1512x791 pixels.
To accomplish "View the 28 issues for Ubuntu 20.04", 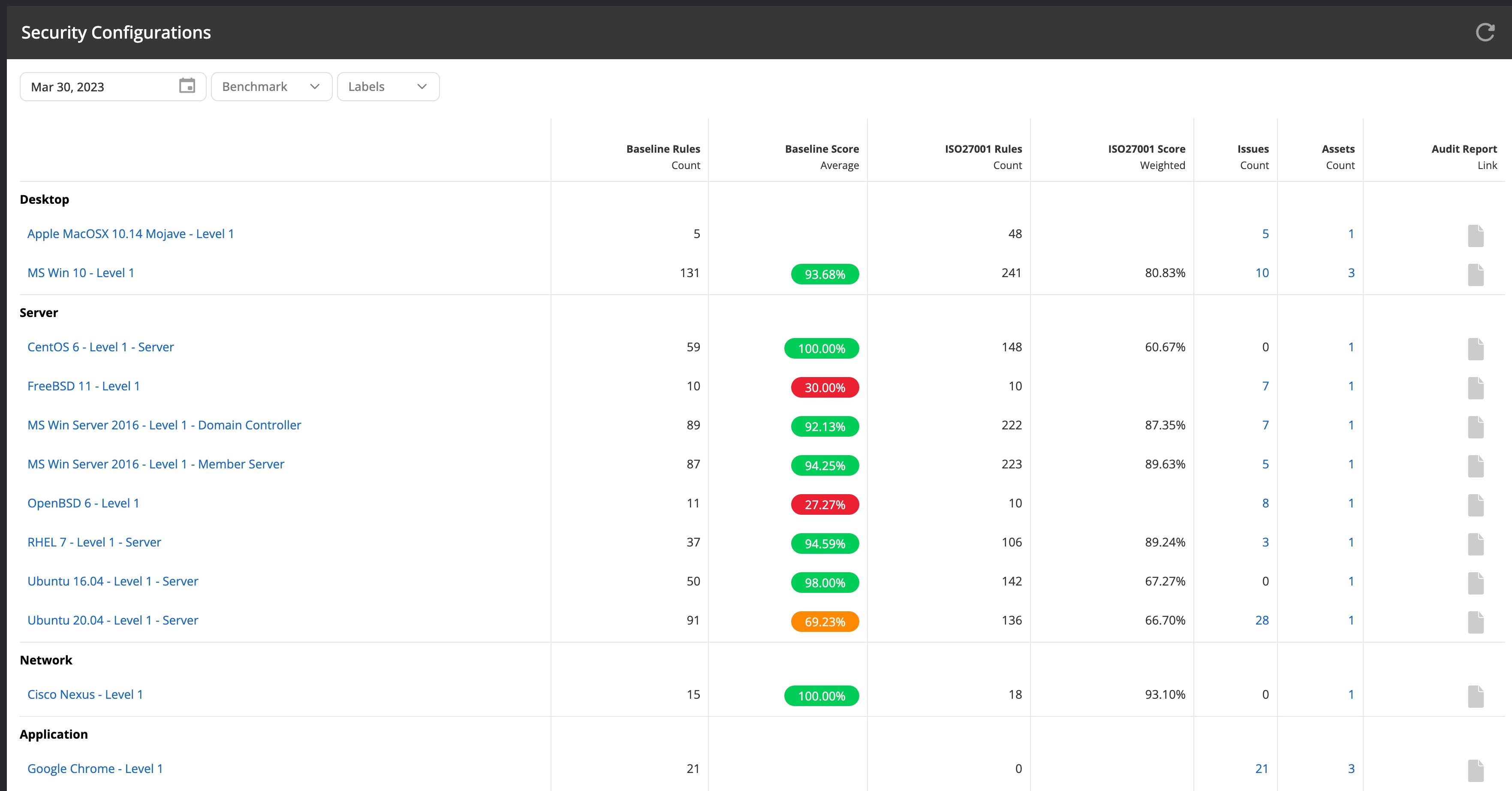I will 1262,620.
